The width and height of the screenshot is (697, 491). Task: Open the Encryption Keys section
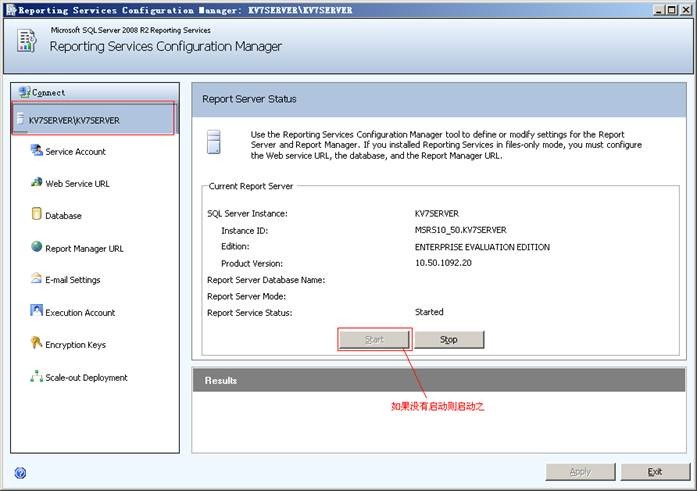[75, 345]
